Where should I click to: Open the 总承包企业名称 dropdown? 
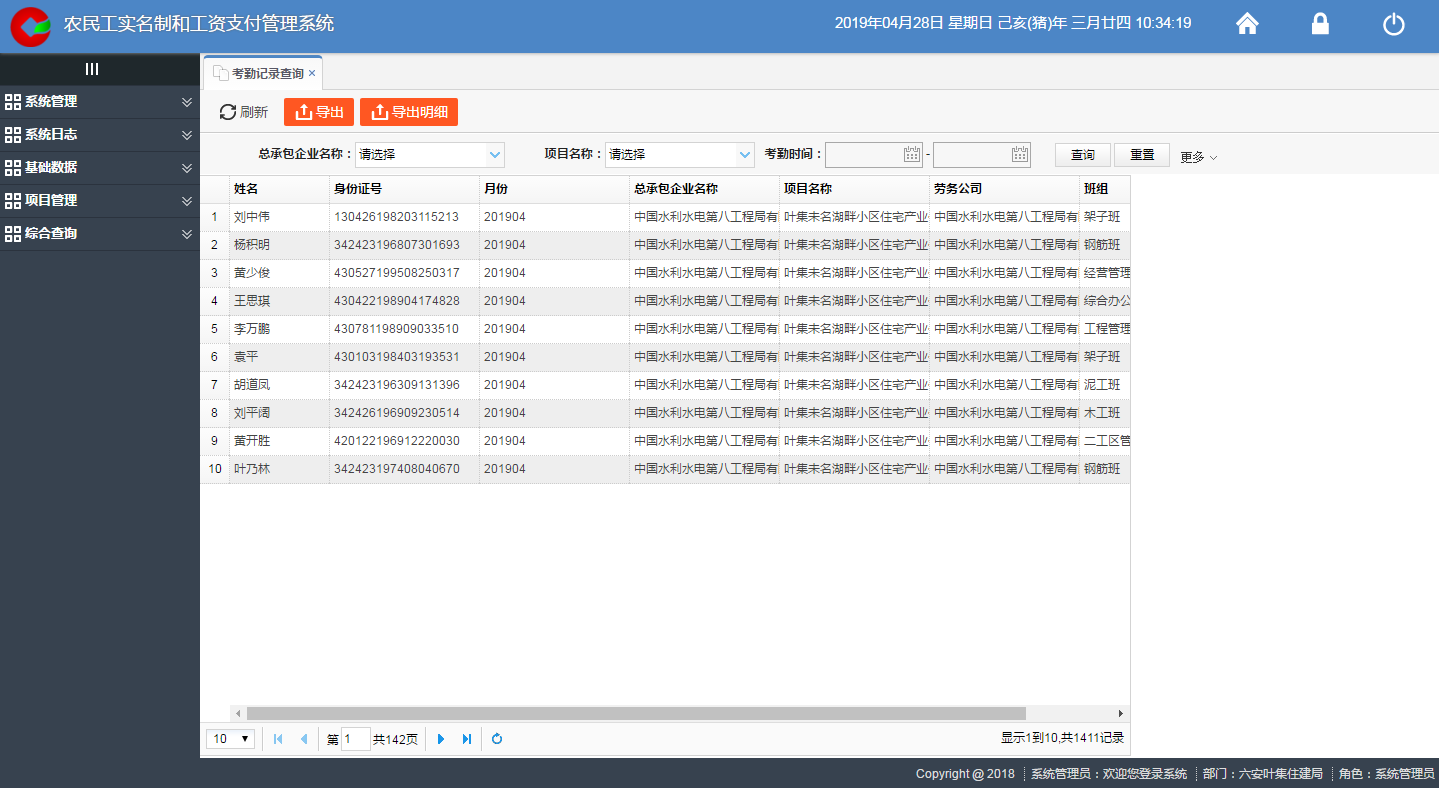(495, 155)
